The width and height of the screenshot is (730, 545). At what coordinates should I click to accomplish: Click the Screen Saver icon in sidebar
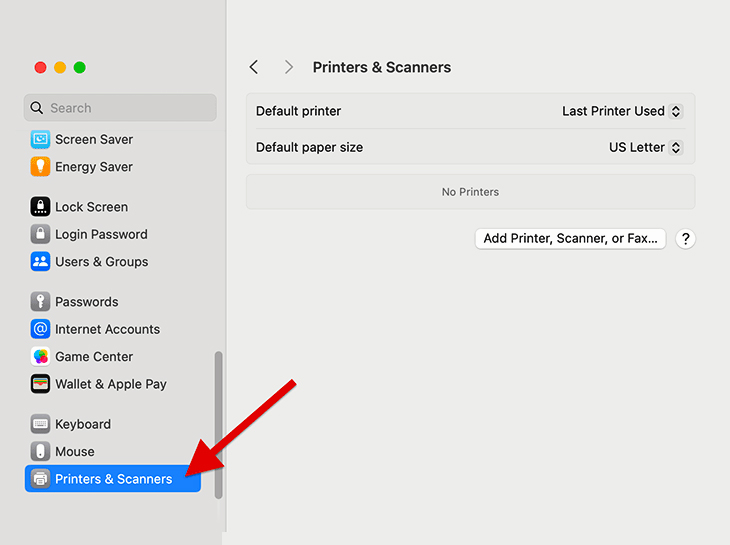coord(40,139)
